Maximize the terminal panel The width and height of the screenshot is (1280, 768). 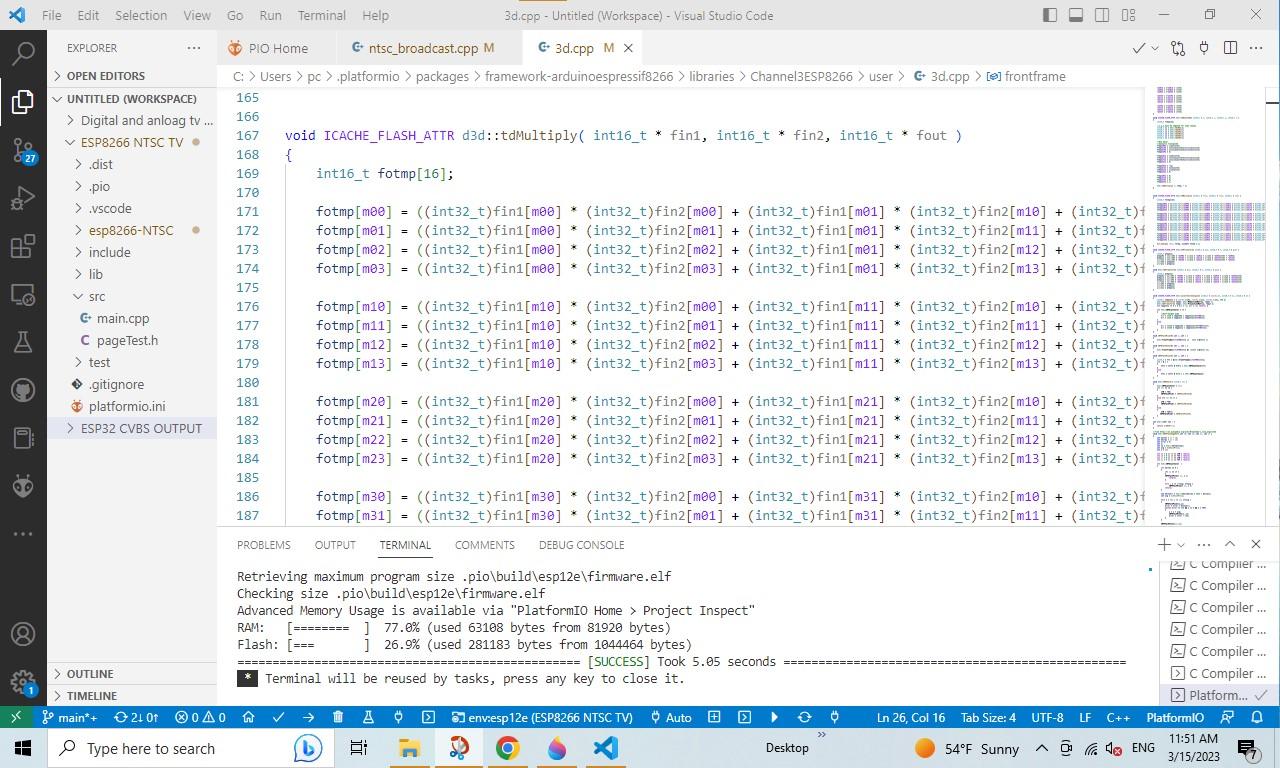point(1229,544)
